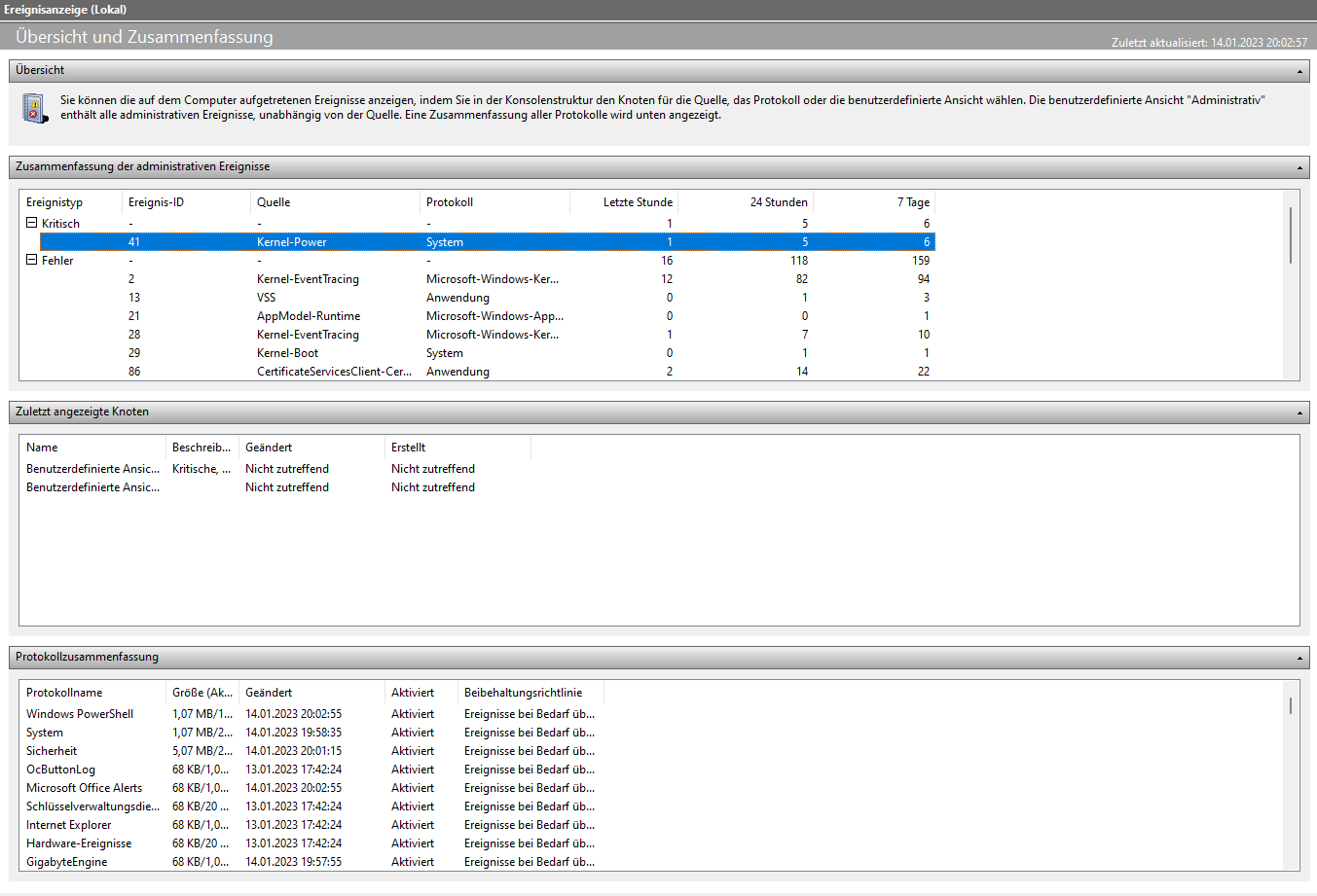Collapse the Übersicht section arrow
Screen dimensions: 1317x896
point(1299,71)
